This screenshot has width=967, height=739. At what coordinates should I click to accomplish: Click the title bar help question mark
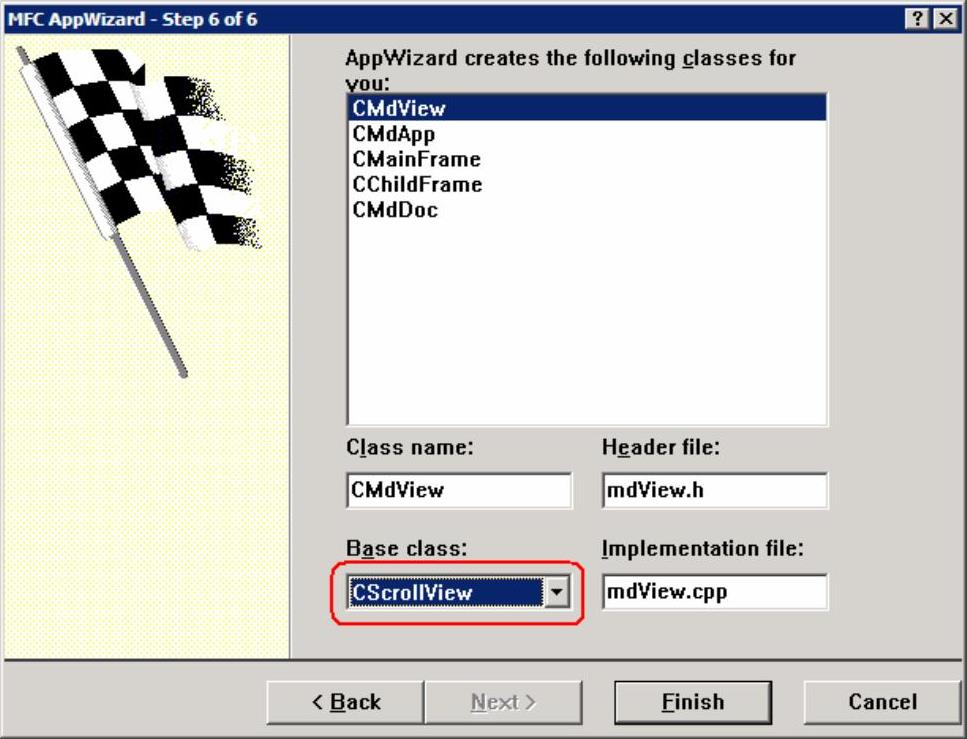[x=918, y=19]
